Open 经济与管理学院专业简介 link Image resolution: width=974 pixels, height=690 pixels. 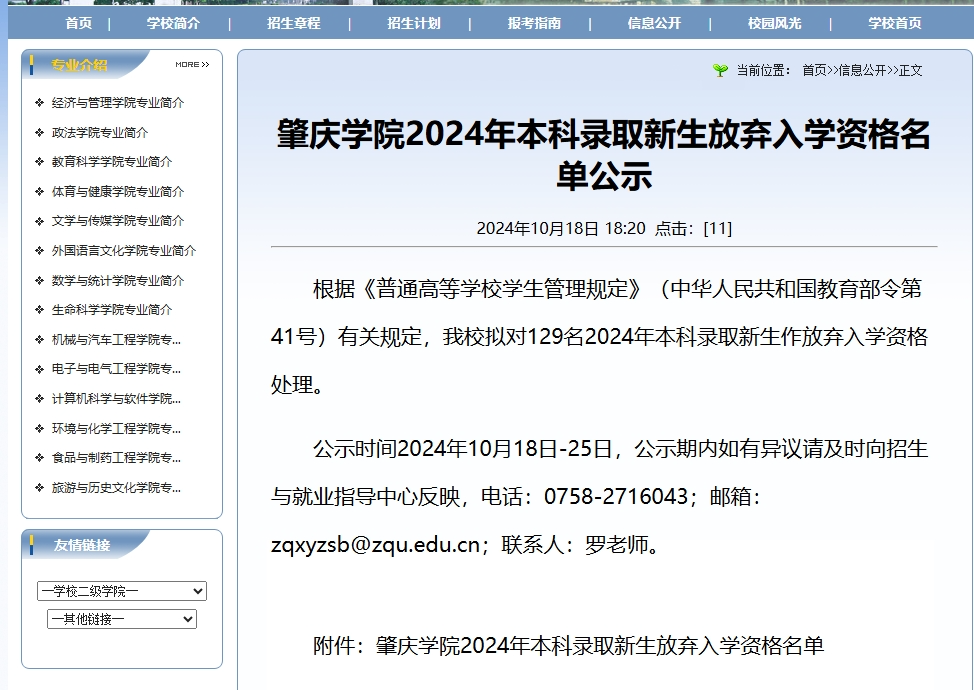[x=118, y=102]
